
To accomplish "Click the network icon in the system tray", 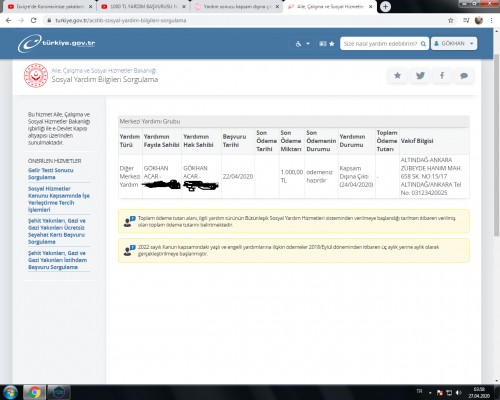I will (449, 393).
